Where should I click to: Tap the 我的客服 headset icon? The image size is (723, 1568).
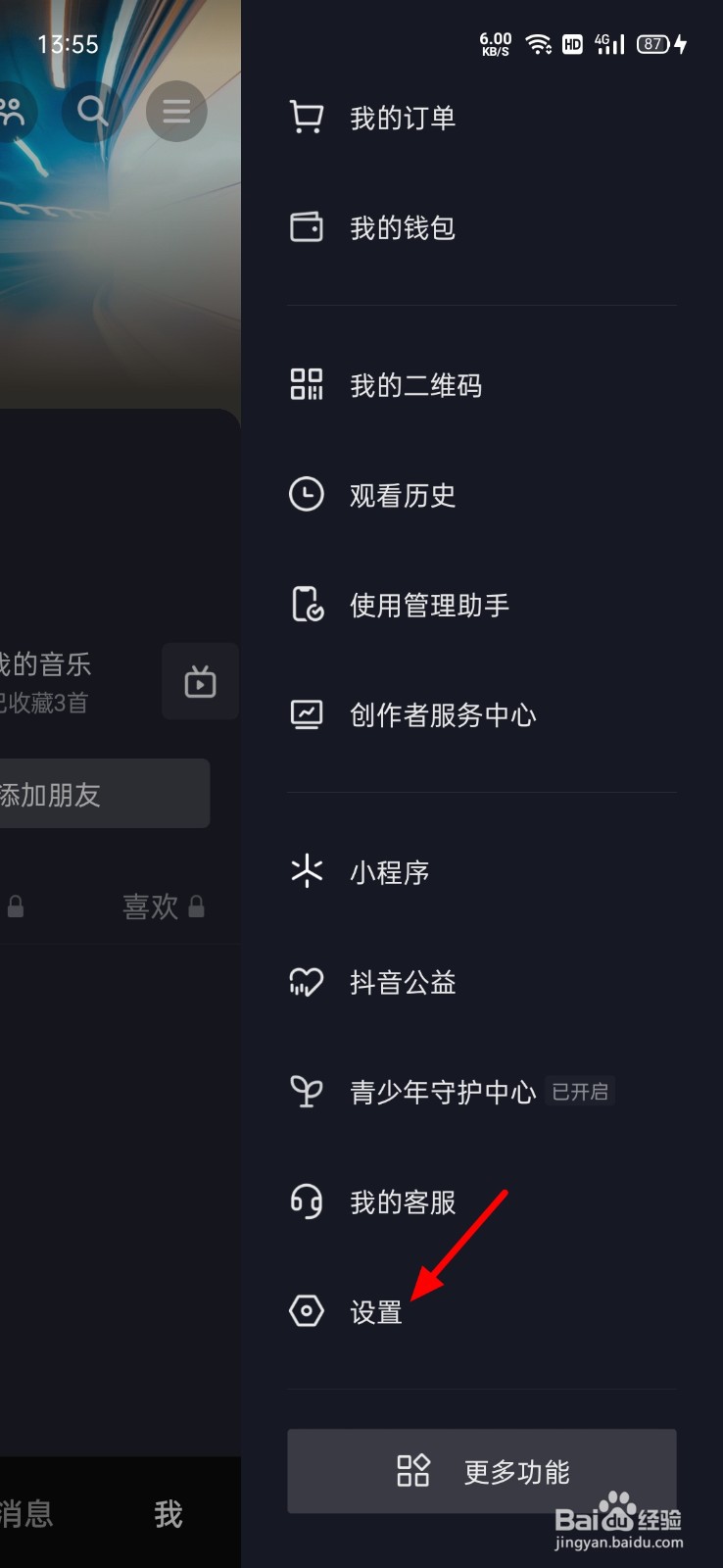point(307,1200)
